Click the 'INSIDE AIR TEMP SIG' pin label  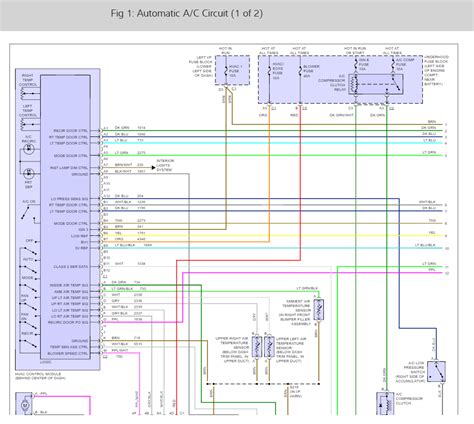69,285
